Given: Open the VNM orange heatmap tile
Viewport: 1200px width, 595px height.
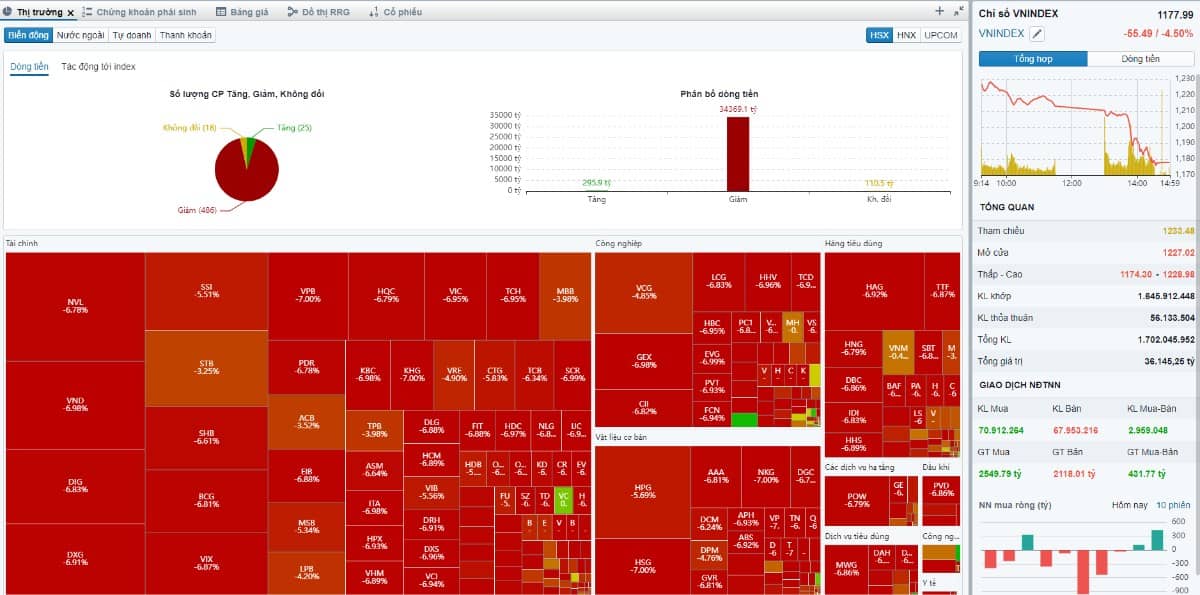Looking at the screenshot, I should 898,352.
